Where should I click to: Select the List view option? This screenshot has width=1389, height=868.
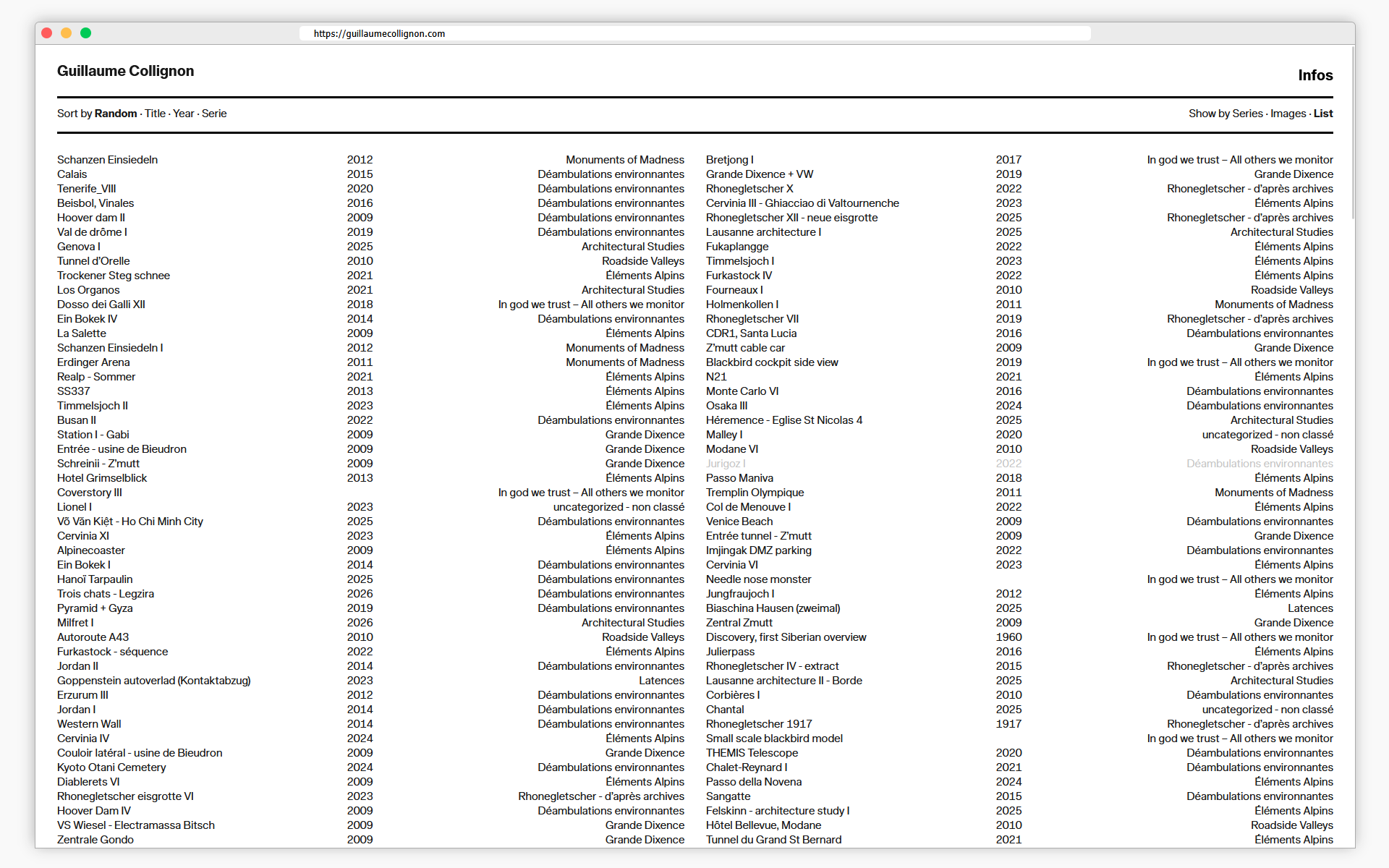click(1323, 114)
